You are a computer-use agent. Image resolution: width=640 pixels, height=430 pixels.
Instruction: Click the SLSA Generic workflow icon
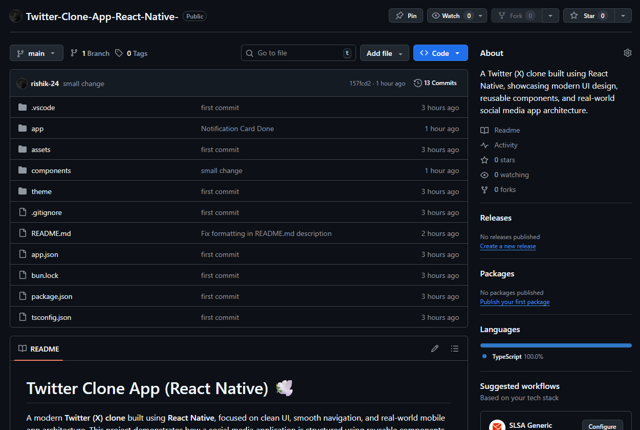coord(497,425)
